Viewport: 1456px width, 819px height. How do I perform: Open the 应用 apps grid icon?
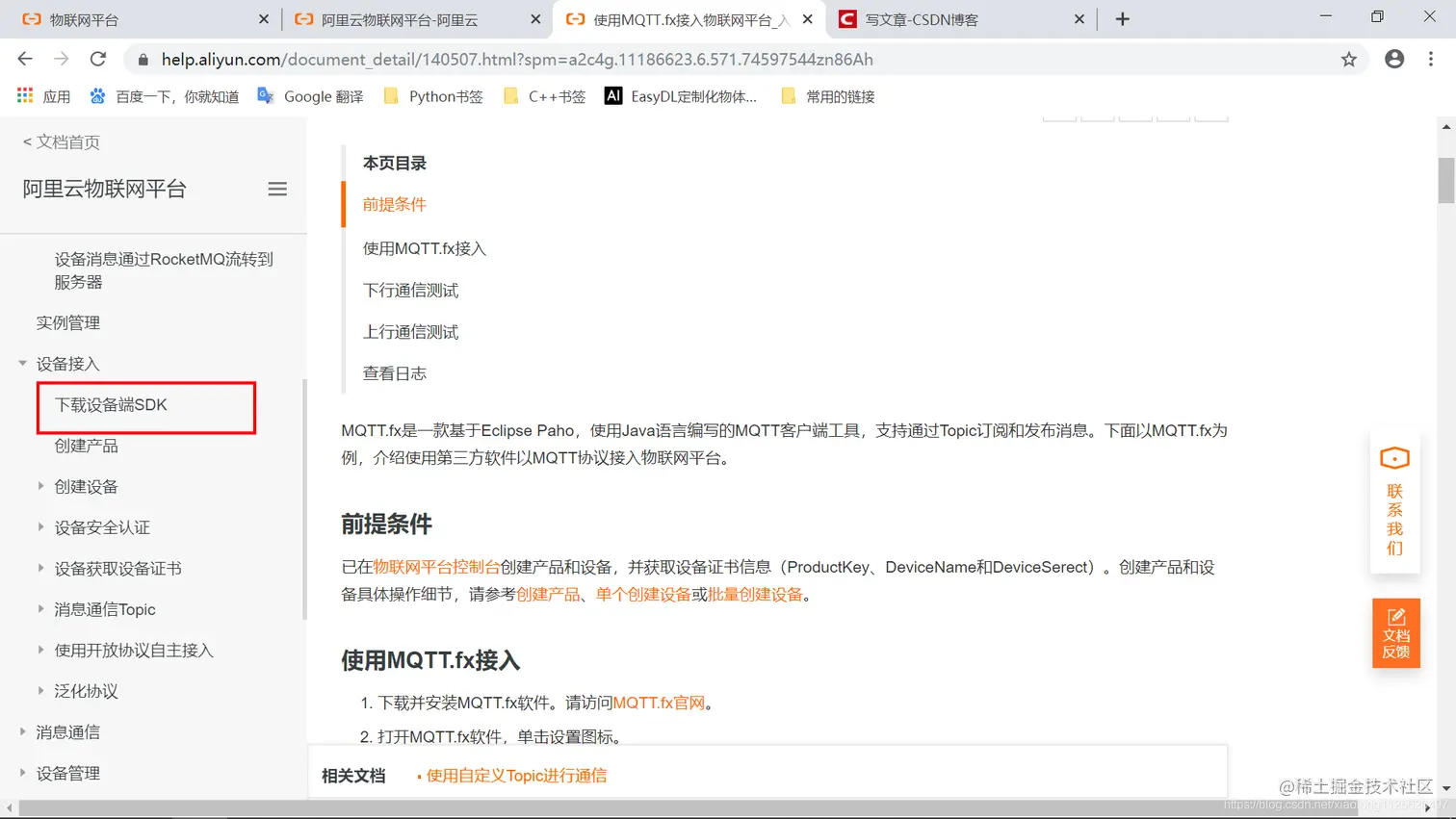click(x=25, y=96)
